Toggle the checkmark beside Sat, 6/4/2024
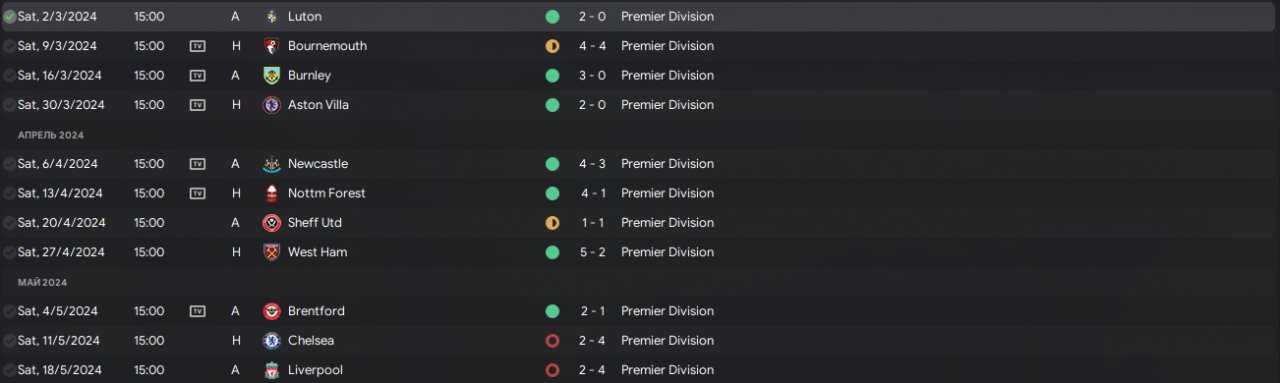 [9, 164]
